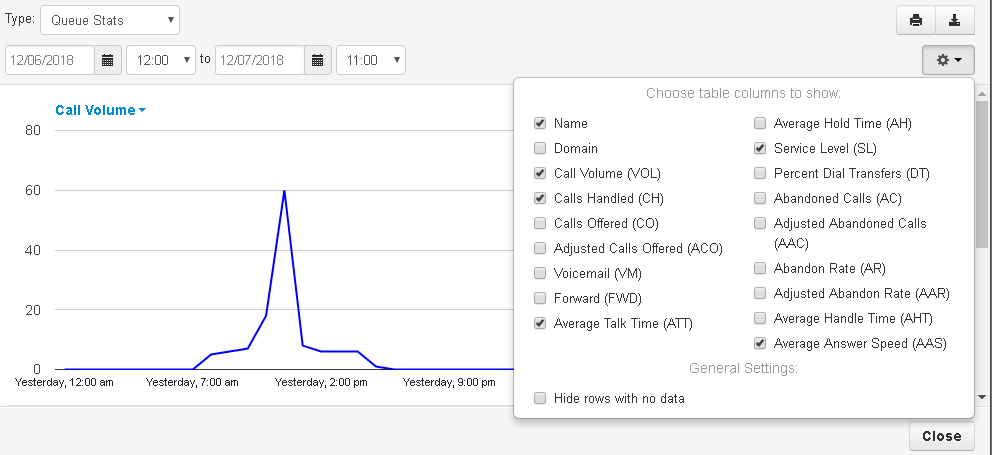
Task: Click the Close button
Action: (941, 436)
